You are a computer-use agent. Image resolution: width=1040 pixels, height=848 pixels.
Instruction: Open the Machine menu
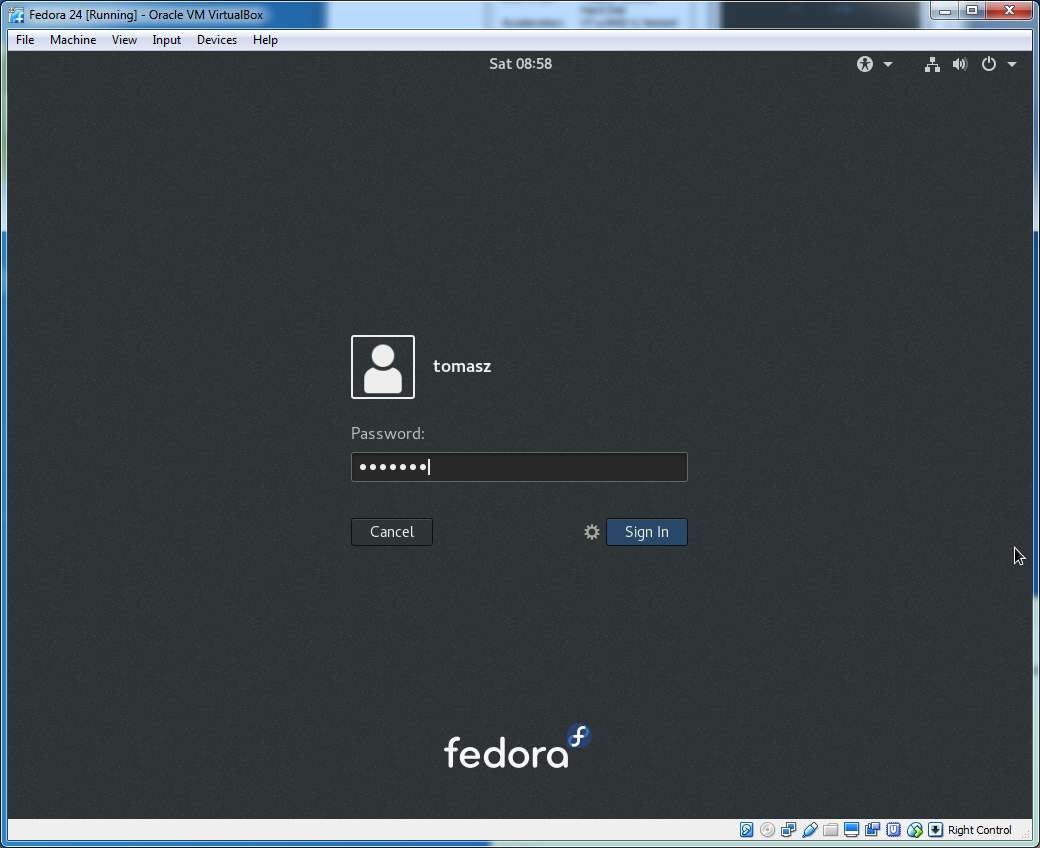tap(73, 40)
